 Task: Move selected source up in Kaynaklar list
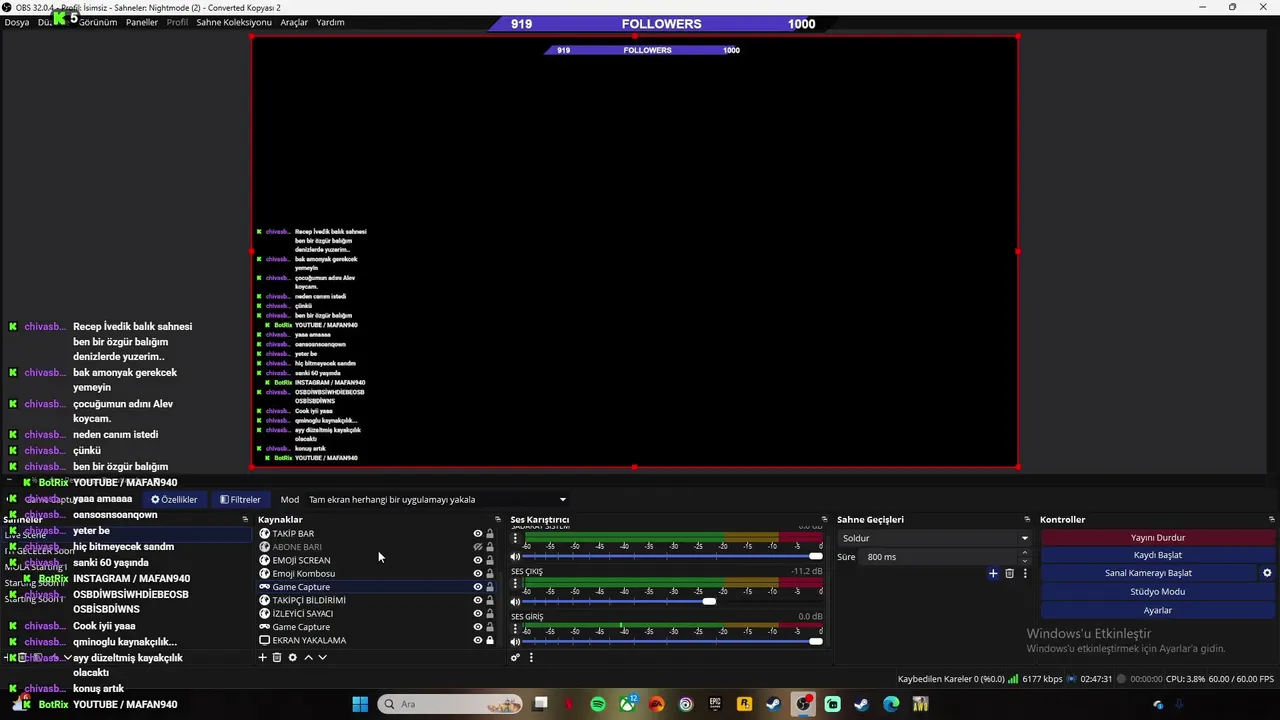[x=308, y=657]
